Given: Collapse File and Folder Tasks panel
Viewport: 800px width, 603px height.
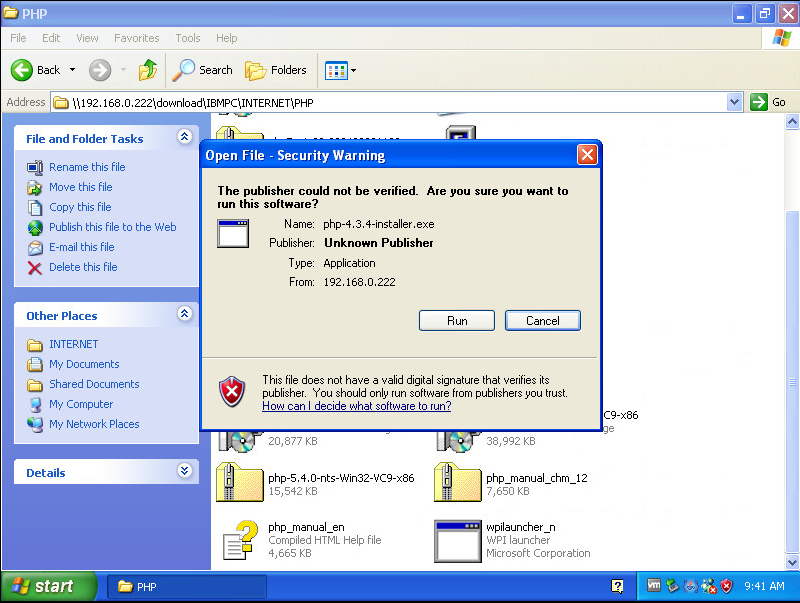Looking at the screenshot, I should point(184,137).
